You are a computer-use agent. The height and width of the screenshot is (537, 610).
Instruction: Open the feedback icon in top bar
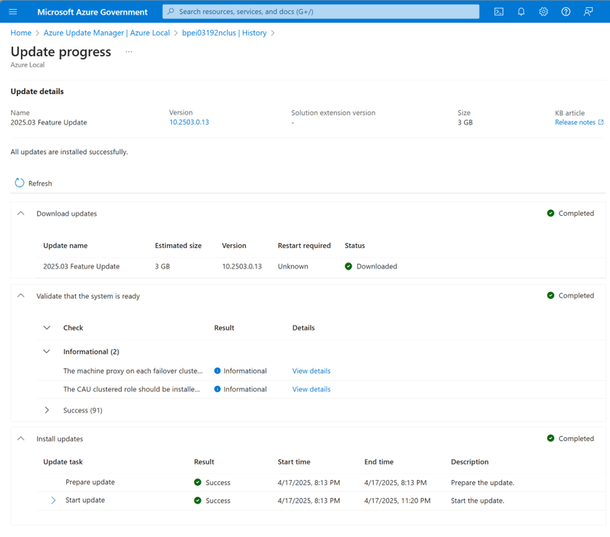tap(588, 12)
